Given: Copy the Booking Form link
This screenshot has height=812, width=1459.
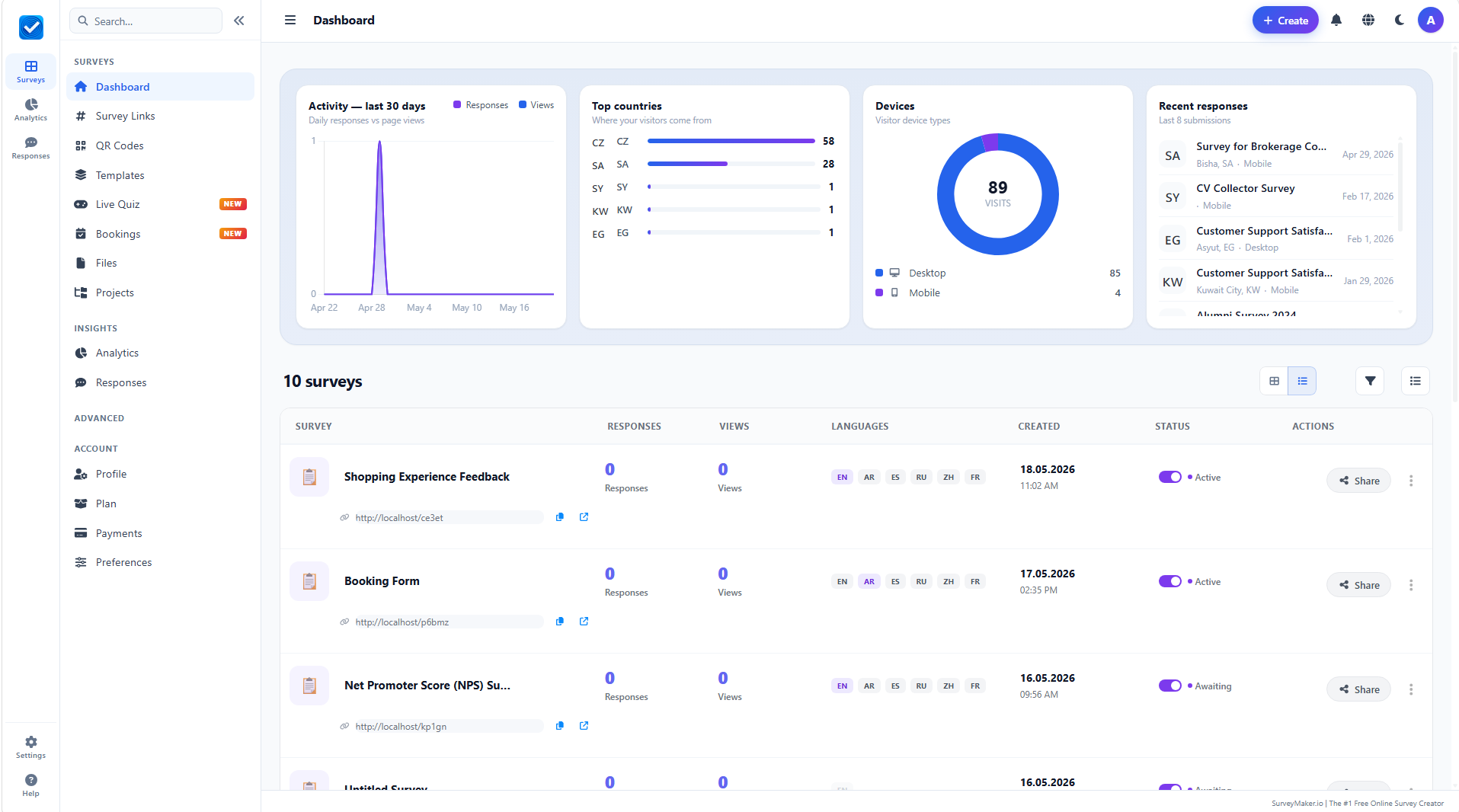Looking at the screenshot, I should click(560, 622).
